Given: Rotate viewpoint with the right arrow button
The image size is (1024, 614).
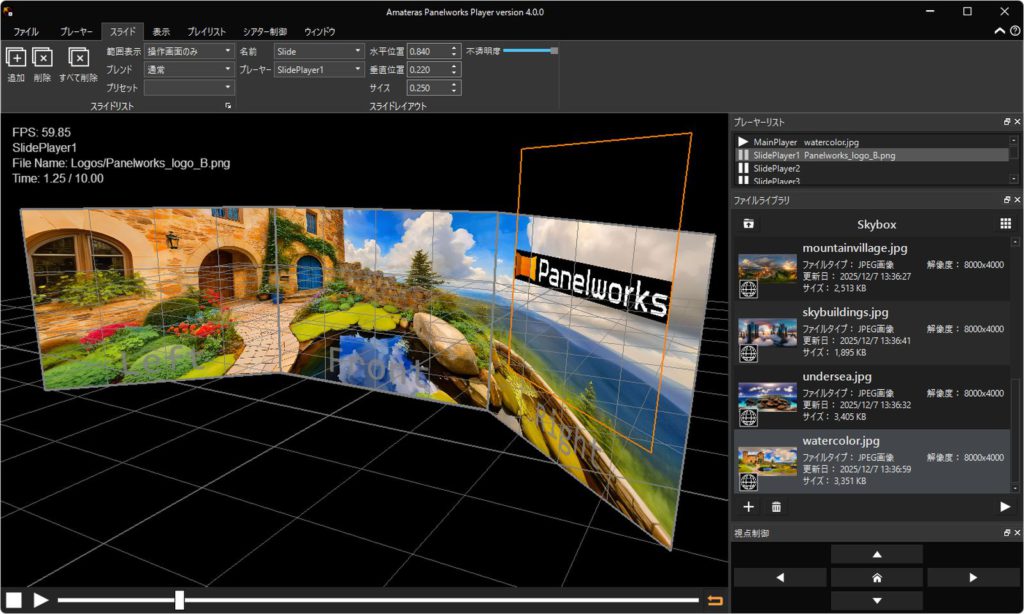Looking at the screenshot, I should tap(973, 577).
